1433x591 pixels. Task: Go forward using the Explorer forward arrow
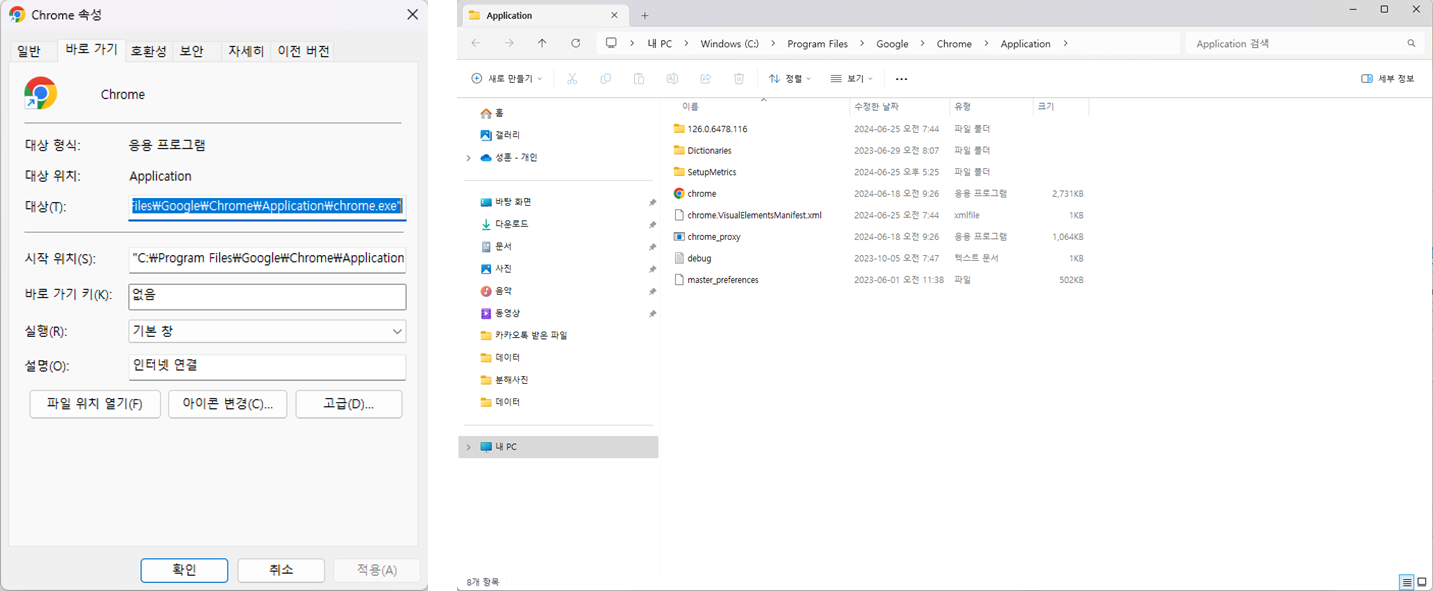(509, 43)
